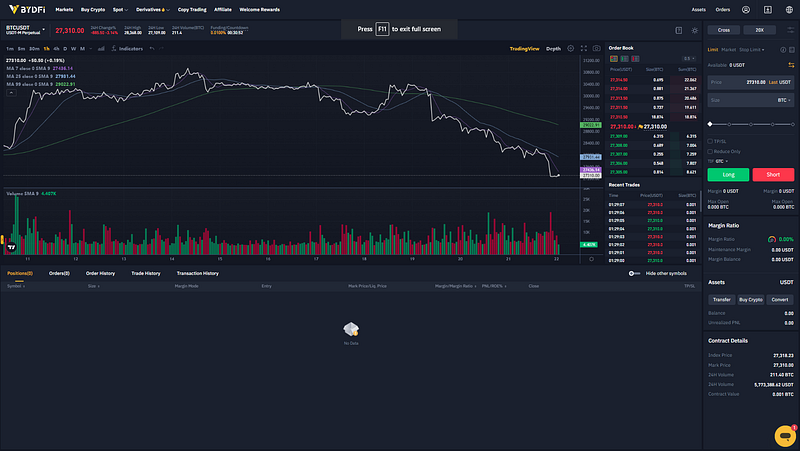Click the chart undo arrow

coord(152,48)
